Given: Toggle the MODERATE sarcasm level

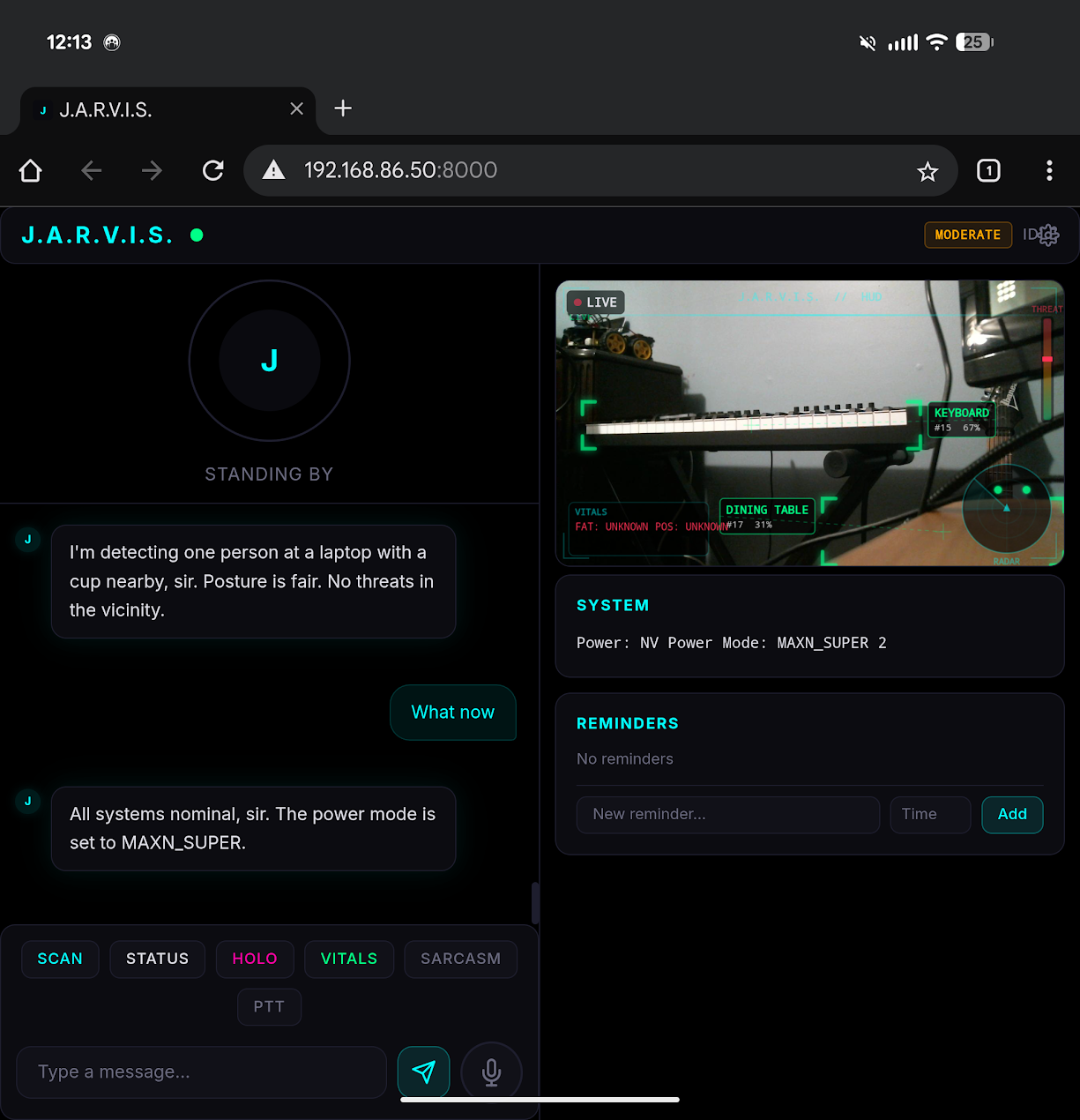Looking at the screenshot, I should coord(968,235).
